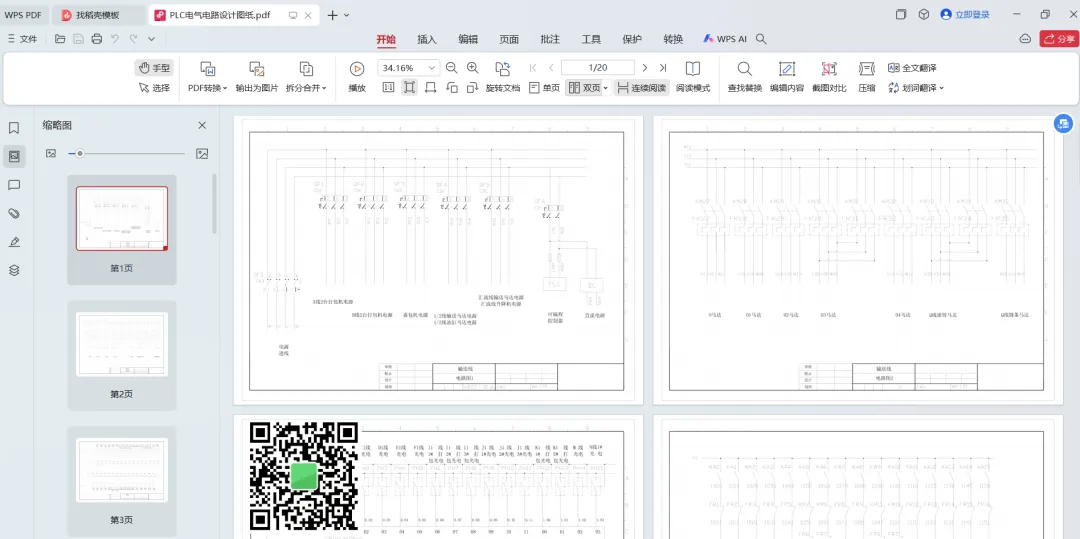Click the cloud chat icon beside 分享
Image resolution: width=1080 pixels, height=539 pixels.
[1026, 39]
